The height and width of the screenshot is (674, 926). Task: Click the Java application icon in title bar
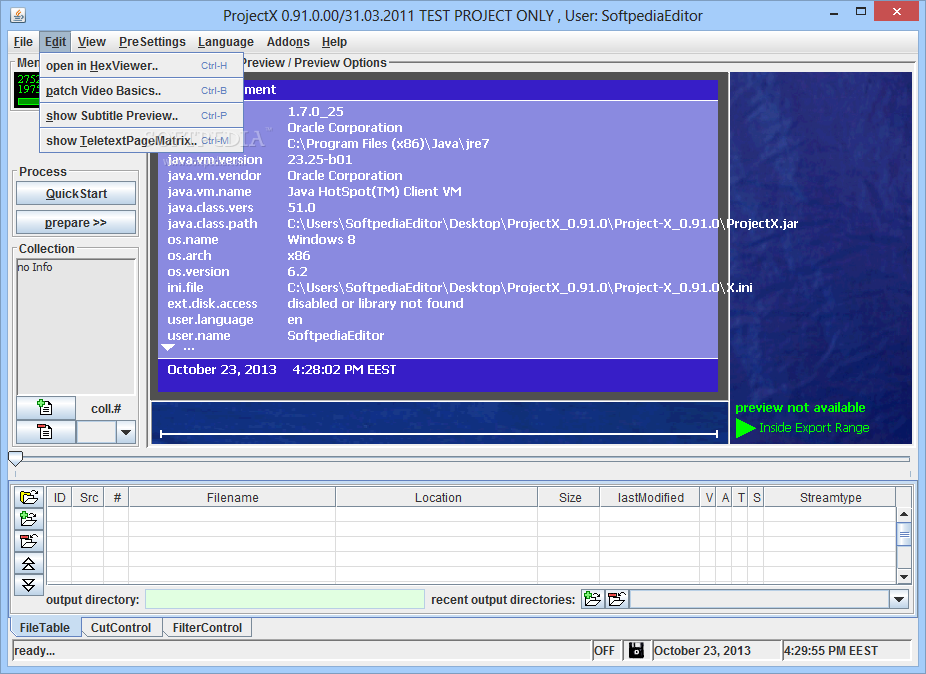point(18,15)
